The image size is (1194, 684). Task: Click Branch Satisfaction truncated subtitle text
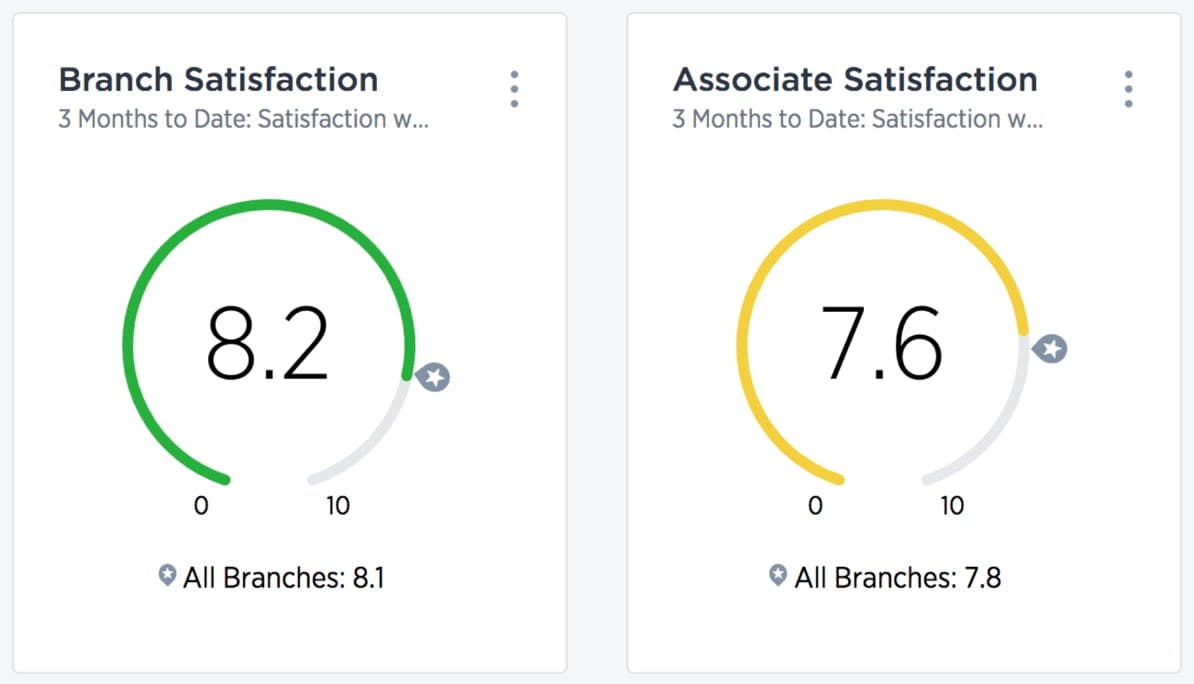(x=244, y=119)
